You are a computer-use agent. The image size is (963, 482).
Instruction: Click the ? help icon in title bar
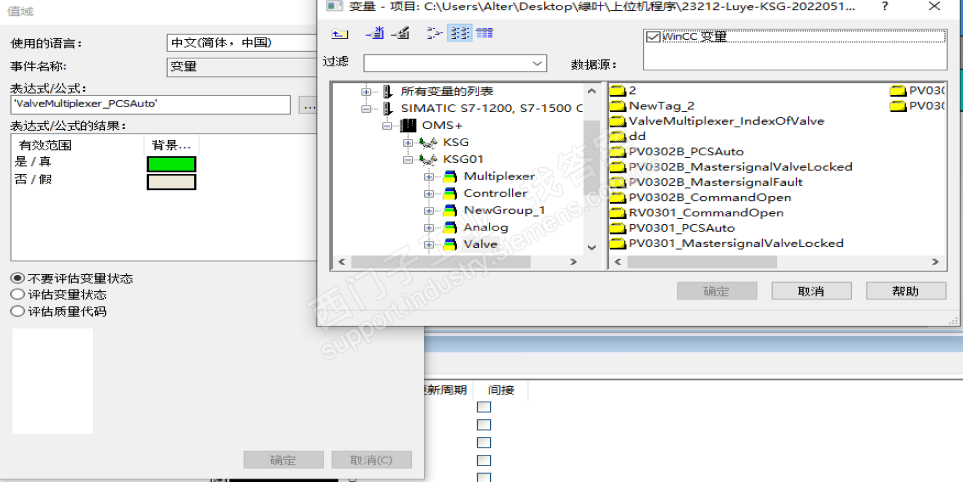point(884,7)
